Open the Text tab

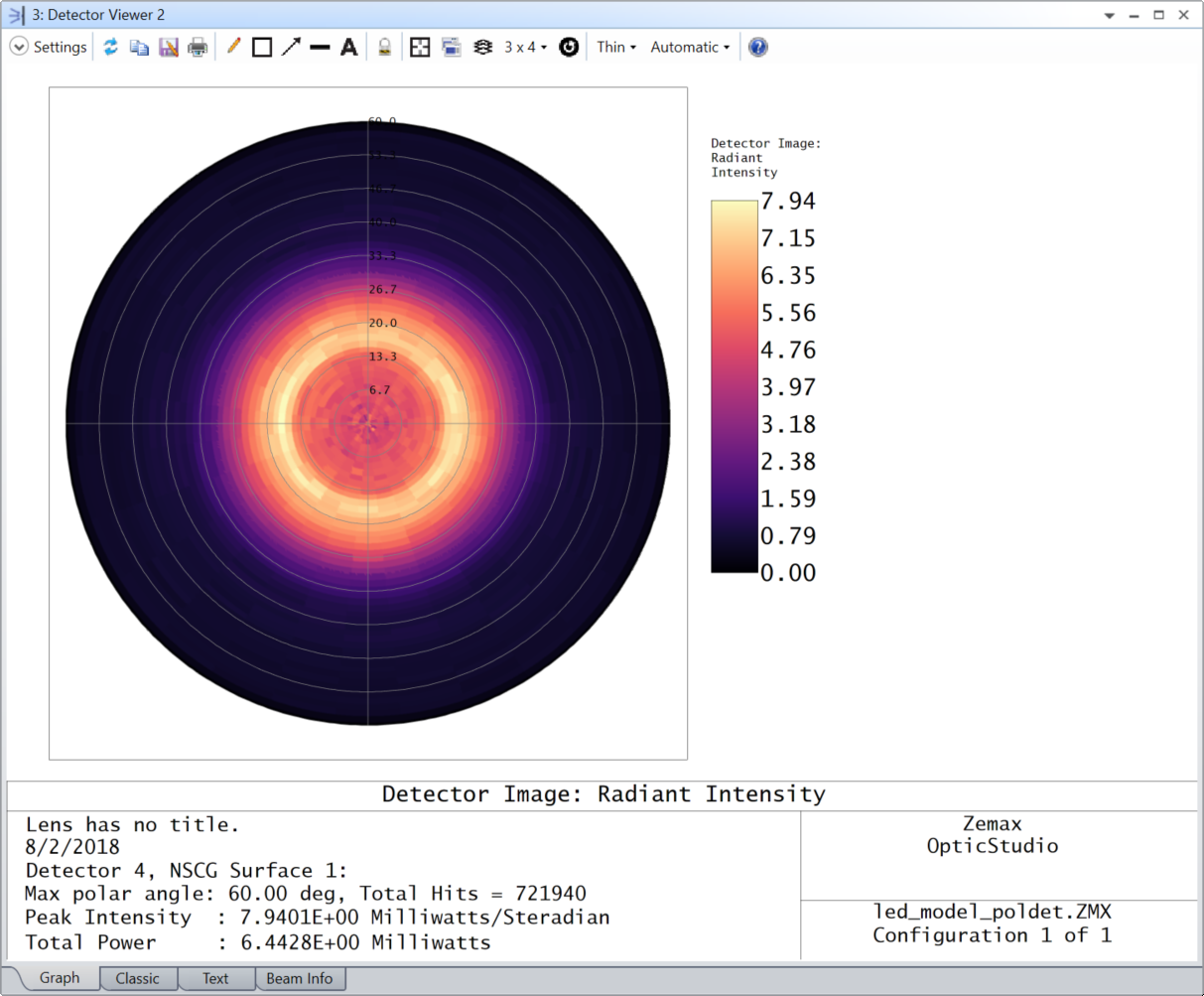pyautogui.click(x=215, y=978)
